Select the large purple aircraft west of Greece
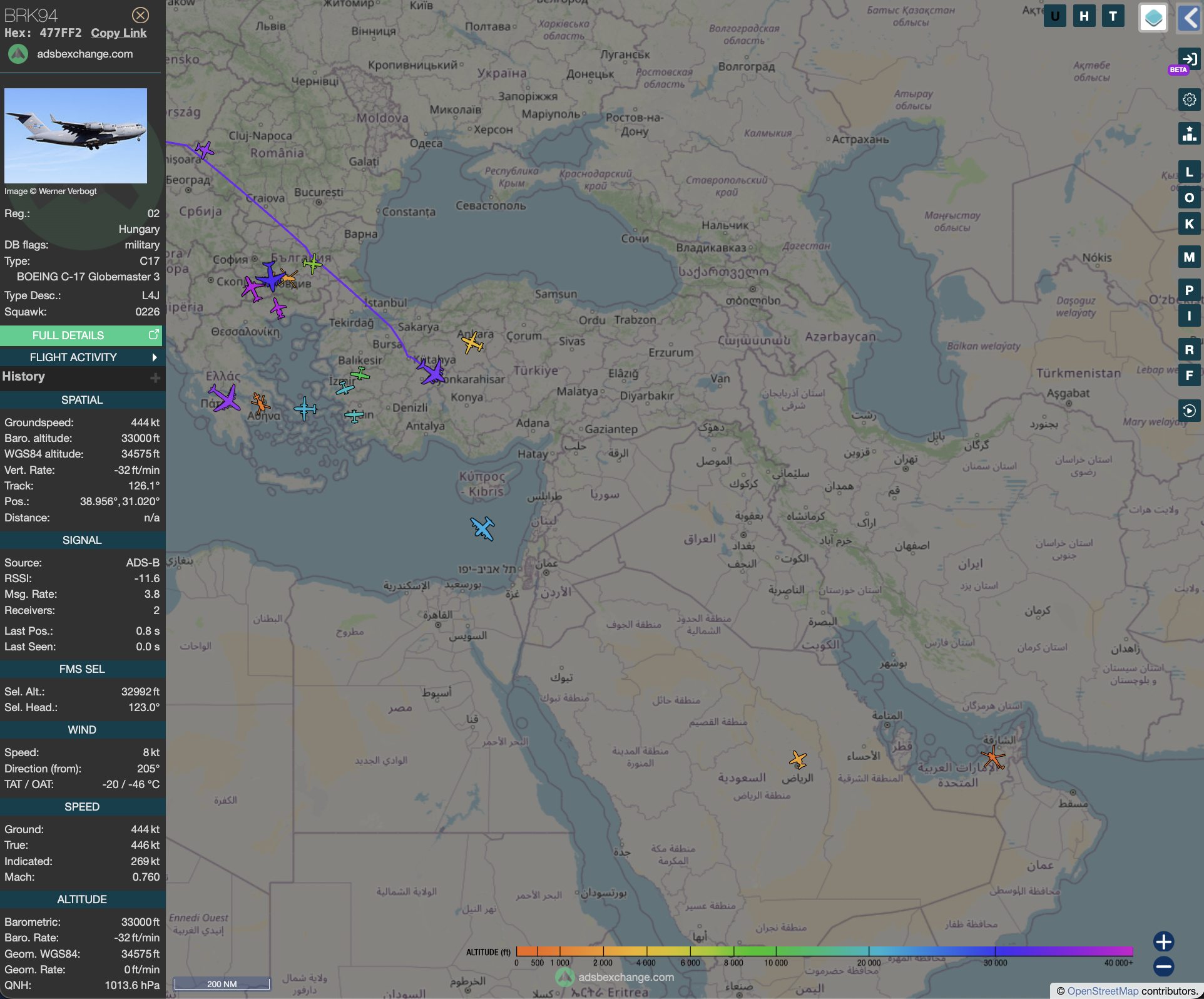This screenshot has height=999, width=1204. click(x=224, y=397)
